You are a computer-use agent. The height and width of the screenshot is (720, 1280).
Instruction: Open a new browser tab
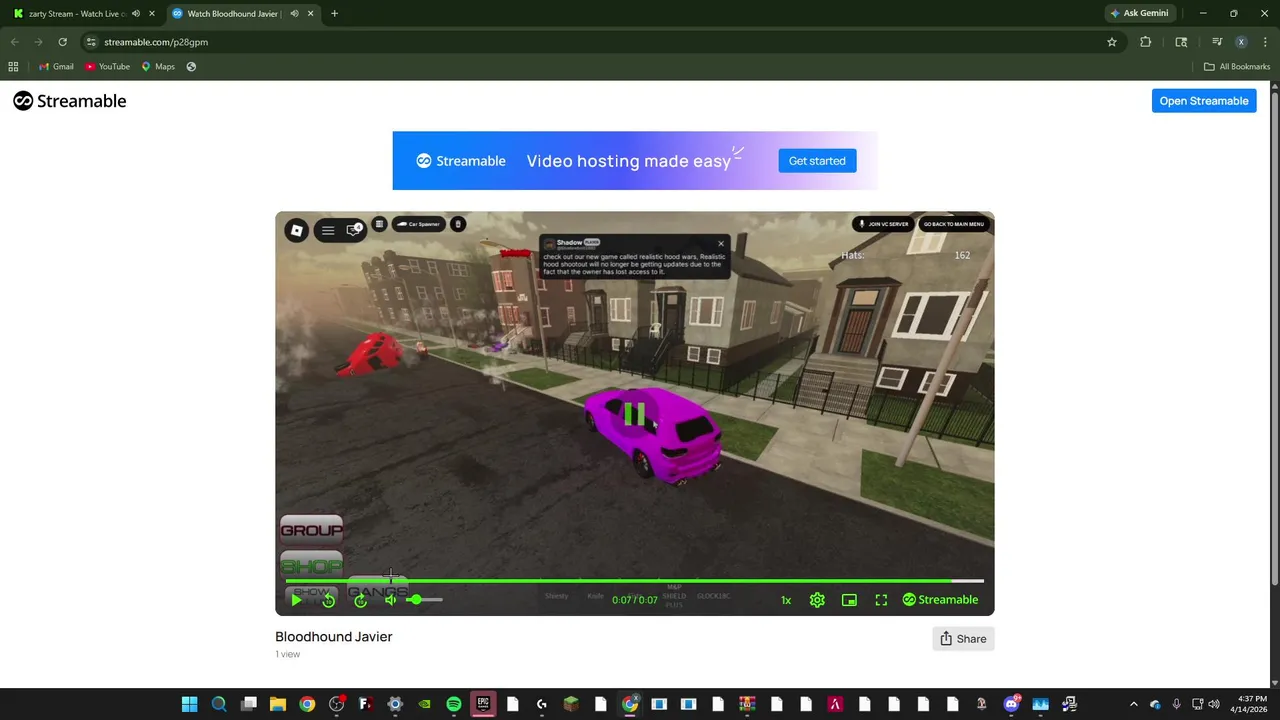pos(334,14)
